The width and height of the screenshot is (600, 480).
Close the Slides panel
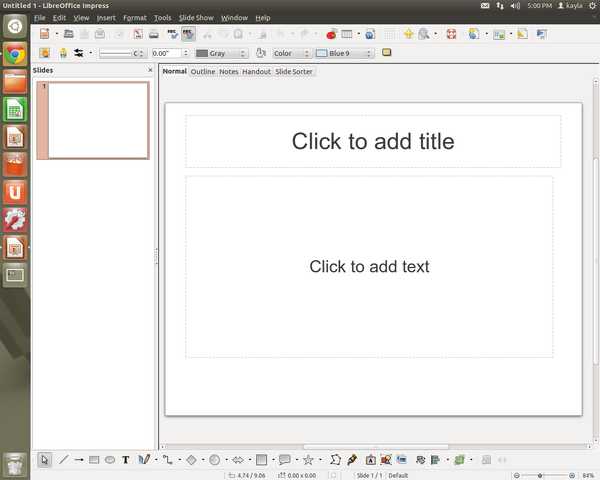[x=150, y=70]
